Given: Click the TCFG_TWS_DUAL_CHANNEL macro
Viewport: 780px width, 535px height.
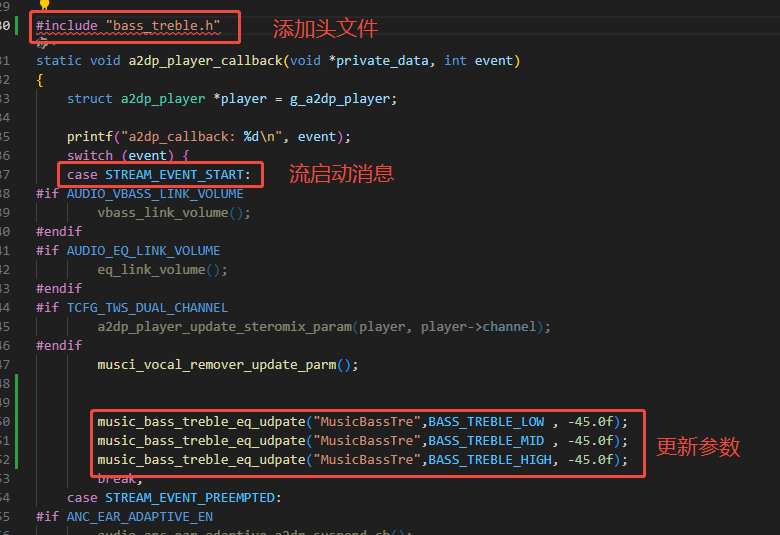Looking at the screenshot, I should pos(147,308).
